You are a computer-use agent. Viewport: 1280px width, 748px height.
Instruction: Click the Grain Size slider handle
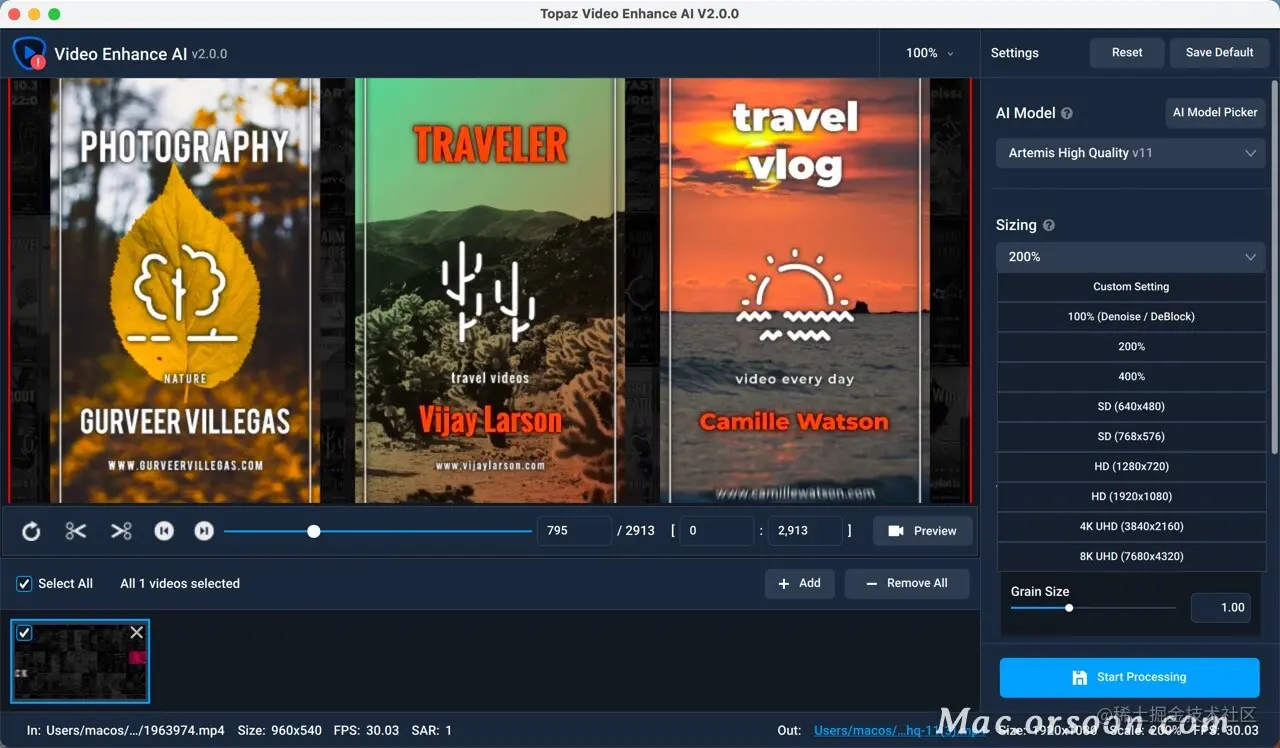click(x=1069, y=607)
